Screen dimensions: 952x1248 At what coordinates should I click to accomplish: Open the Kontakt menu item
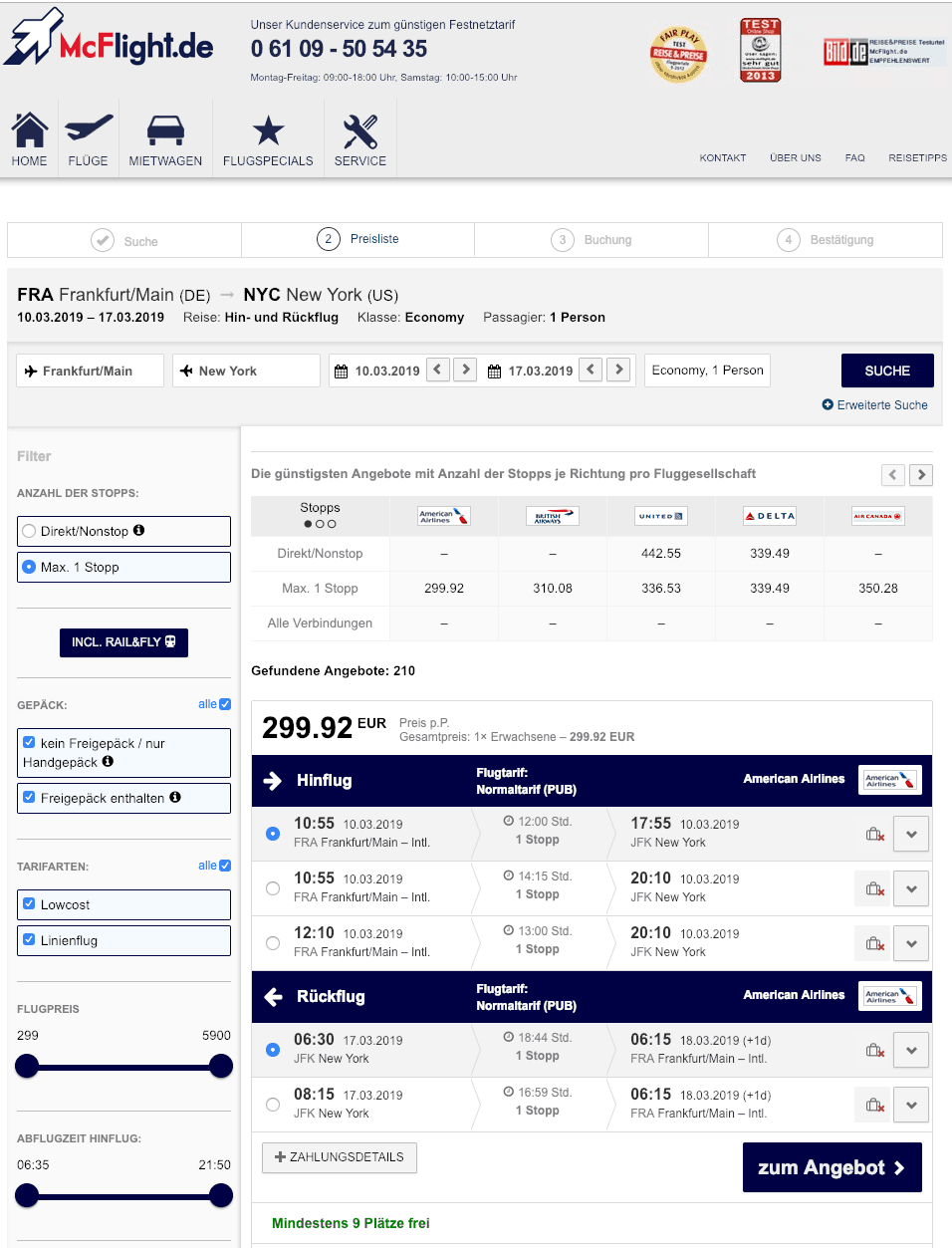tap(723, 157)
